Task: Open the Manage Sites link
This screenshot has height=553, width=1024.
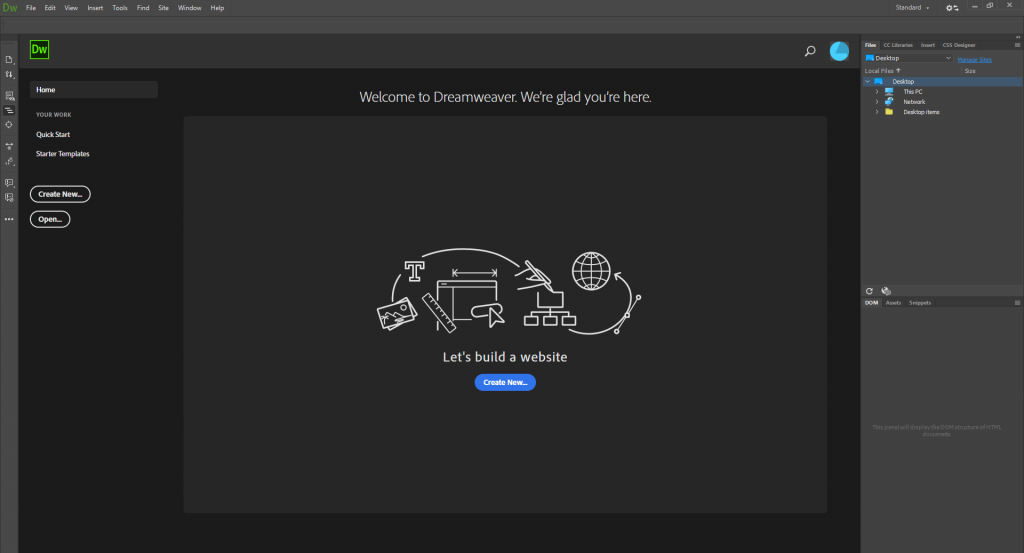Action: pos(974,59)
